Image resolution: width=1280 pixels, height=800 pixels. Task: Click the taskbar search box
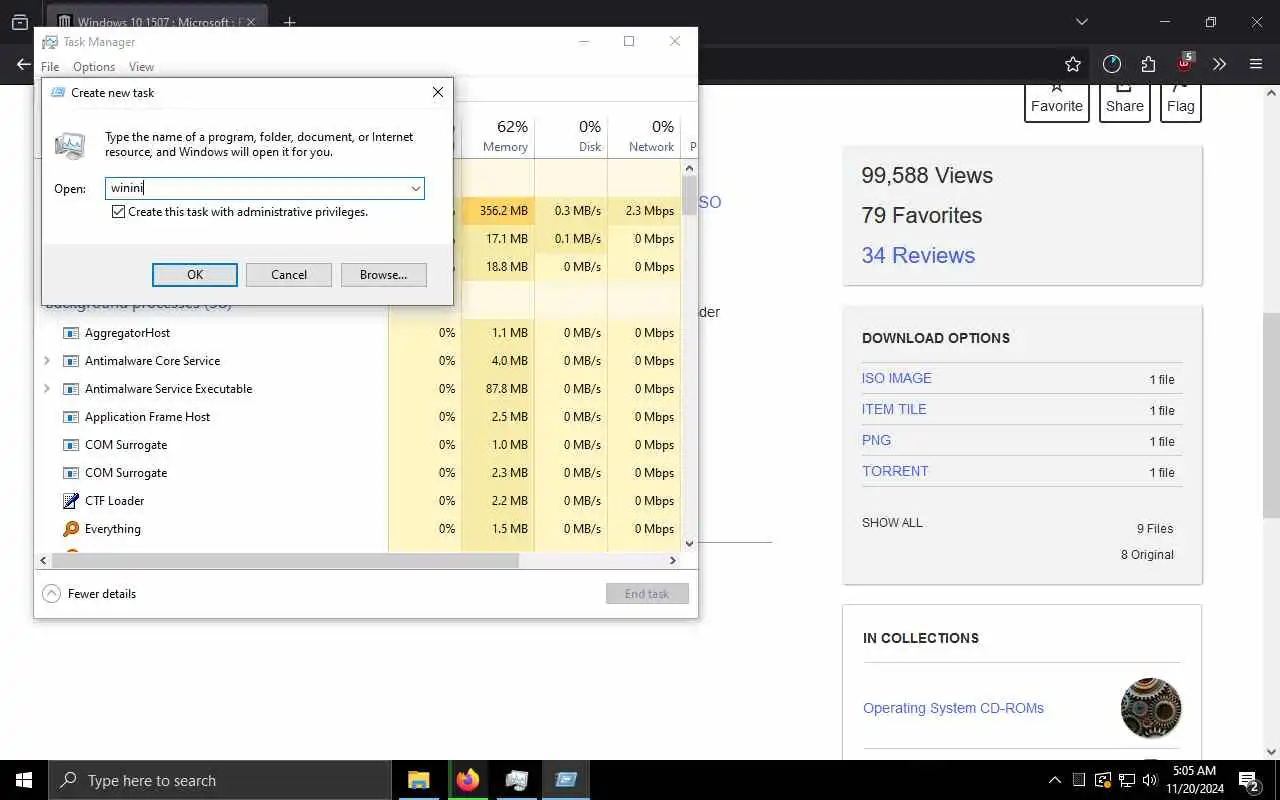(x=219, y=780)
